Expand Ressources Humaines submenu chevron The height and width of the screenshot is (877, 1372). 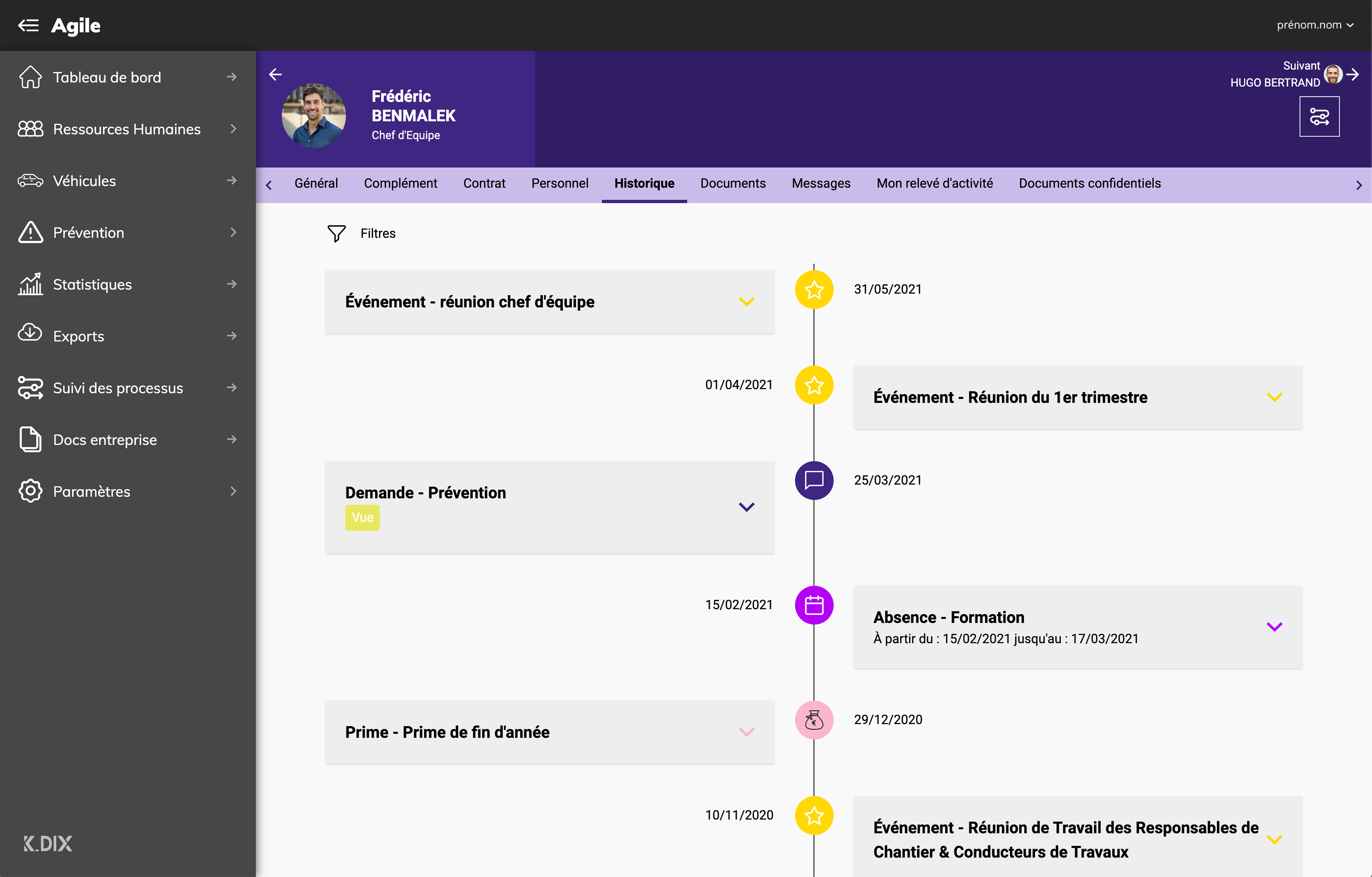tap(232, 129)
